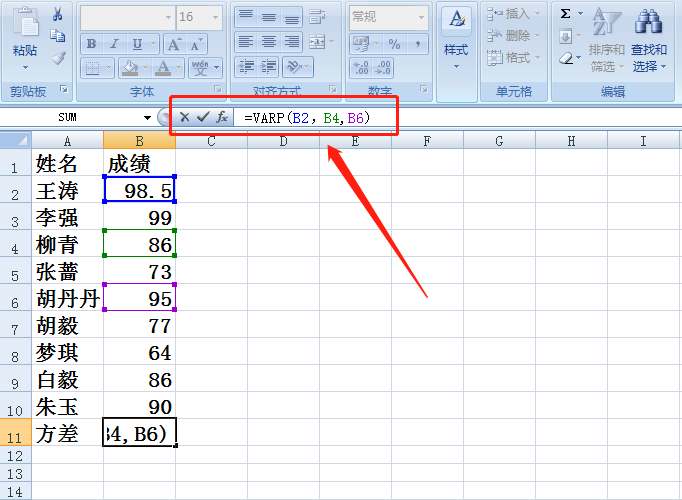Click the center align text icon
The width and height of the screenshot is (682, 500).
pos(269,42)
